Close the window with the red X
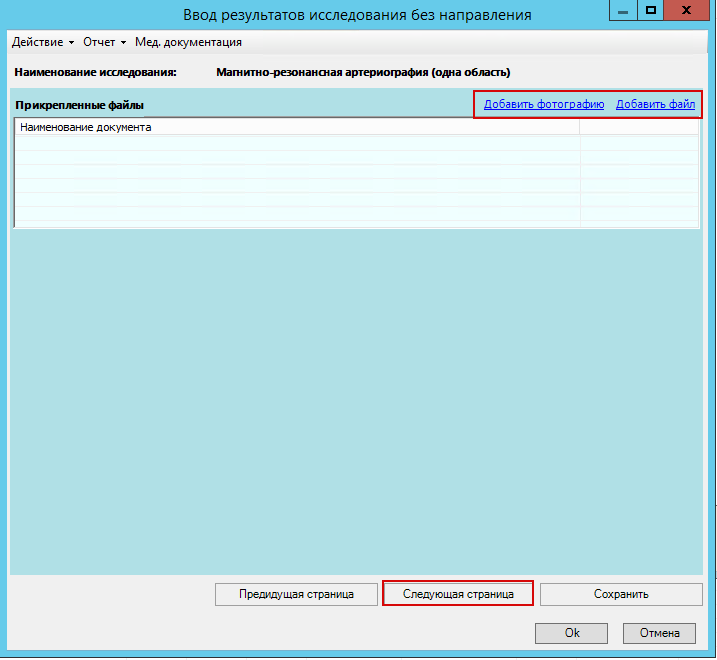Image resolution: width=717 pixels, height=660 pixels. click(690, 11)
